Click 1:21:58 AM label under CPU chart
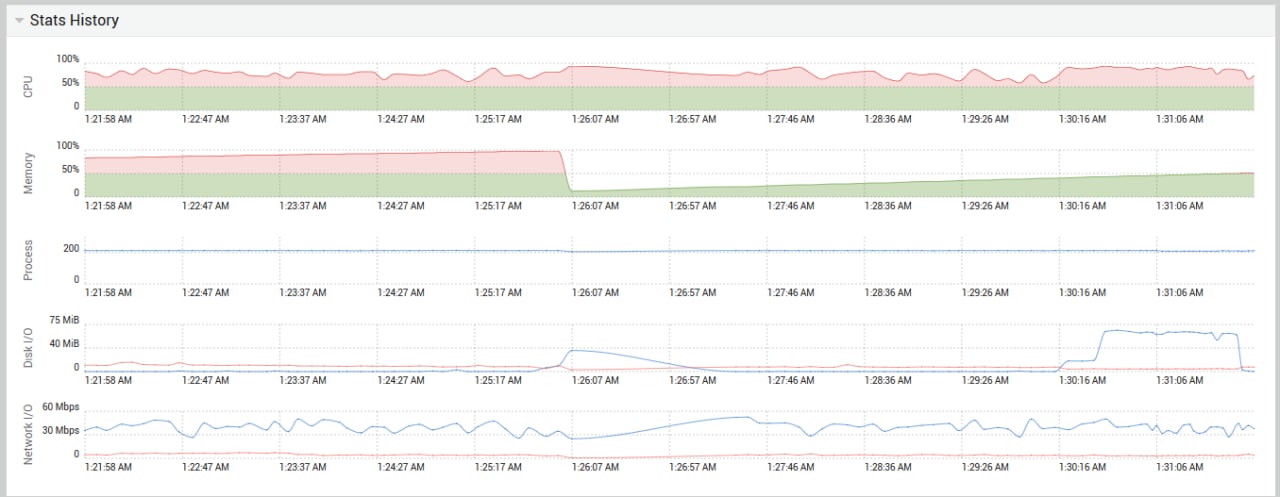Screen dimensions: 1280x497 coord(109,119)
